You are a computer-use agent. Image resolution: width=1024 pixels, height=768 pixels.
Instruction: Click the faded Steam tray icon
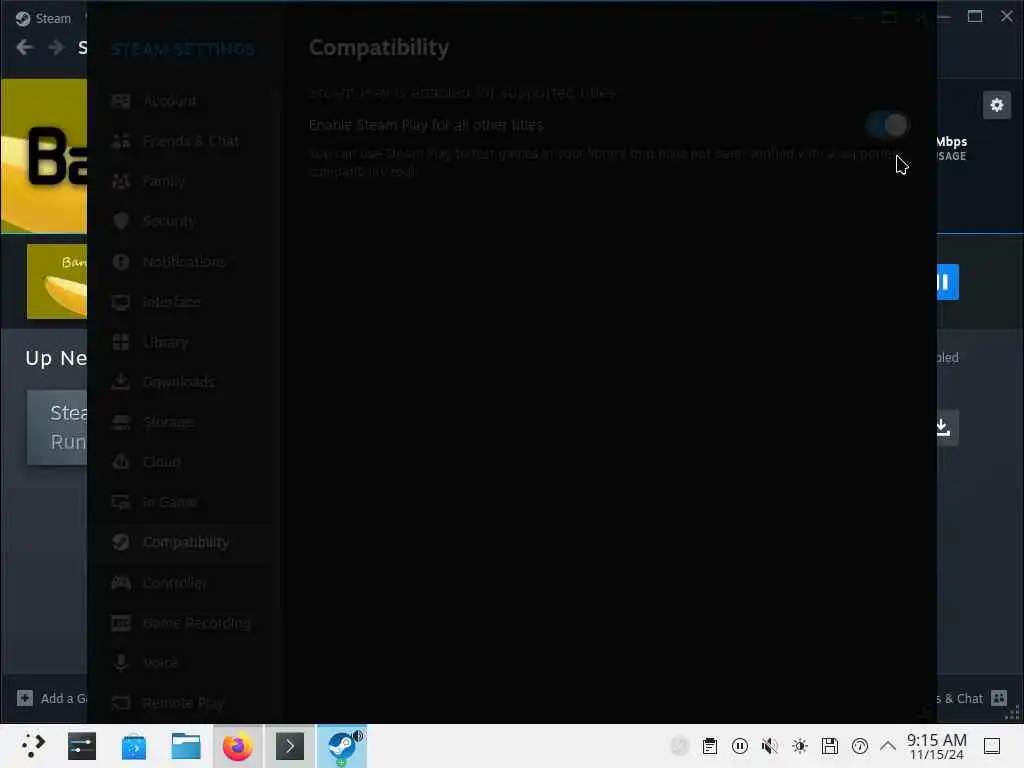(x=680, y=746)
